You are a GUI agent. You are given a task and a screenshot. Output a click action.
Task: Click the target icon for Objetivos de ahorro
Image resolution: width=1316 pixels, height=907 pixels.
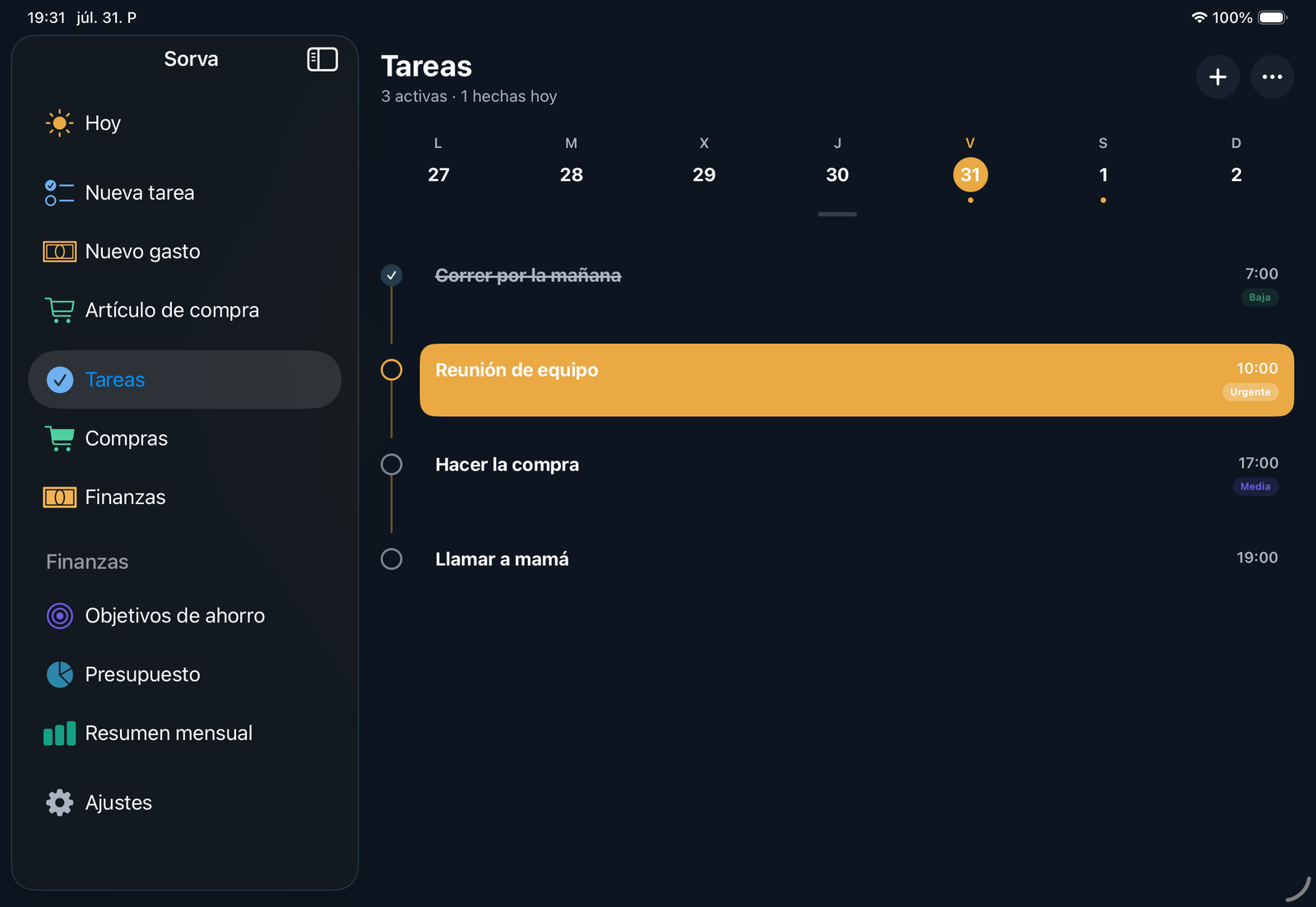tap(60, 616)
